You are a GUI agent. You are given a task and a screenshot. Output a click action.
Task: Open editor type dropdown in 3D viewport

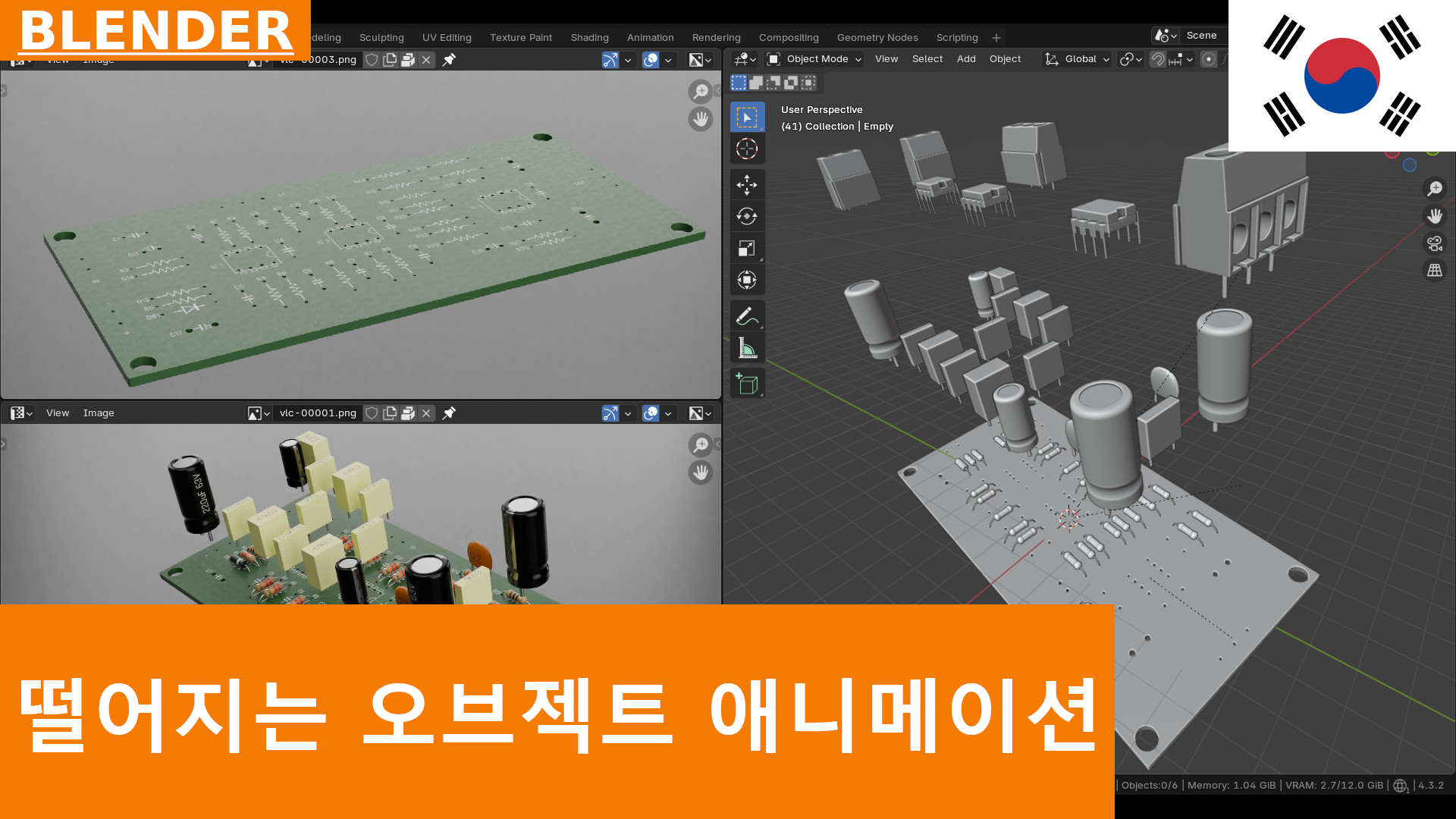(745, 59)
